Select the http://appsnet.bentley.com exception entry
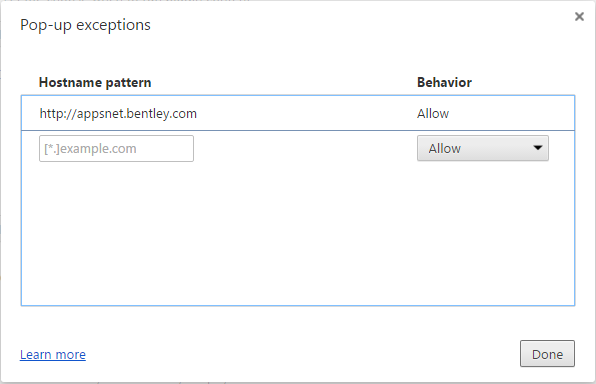The width and height of the screenshot is (596, 384). coord(298,113)
